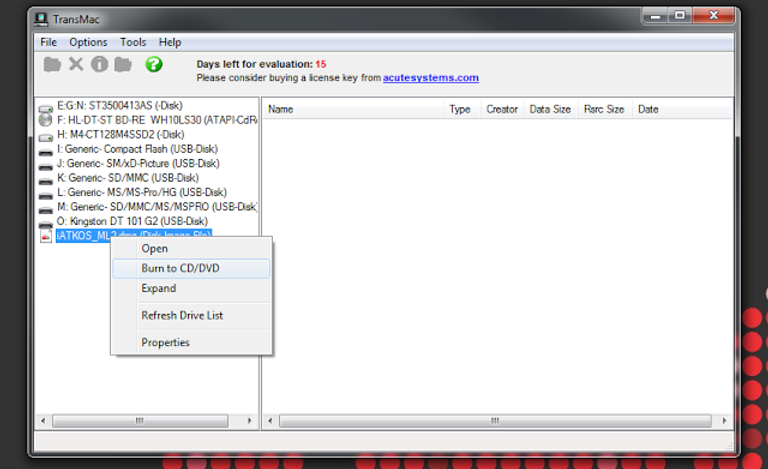Screen dimensions: 768x469
Task: Close the TransMac window
Action: click(x=714, y=16)
